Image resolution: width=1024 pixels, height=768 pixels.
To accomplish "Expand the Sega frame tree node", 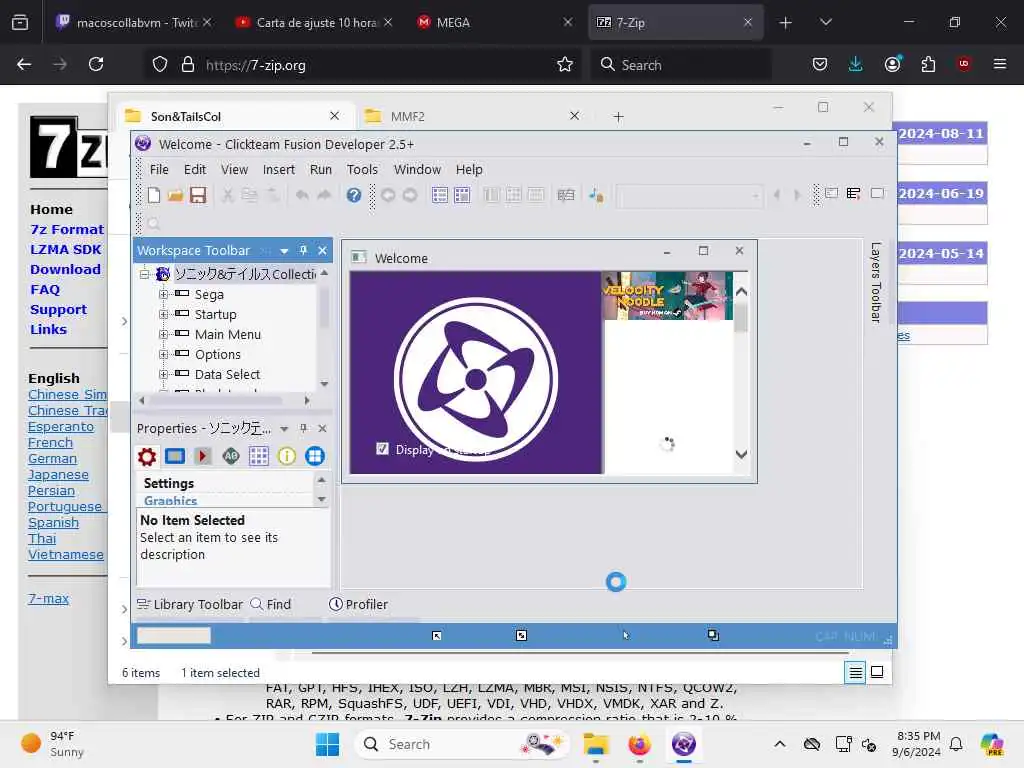I will click(x=163, y=295).
